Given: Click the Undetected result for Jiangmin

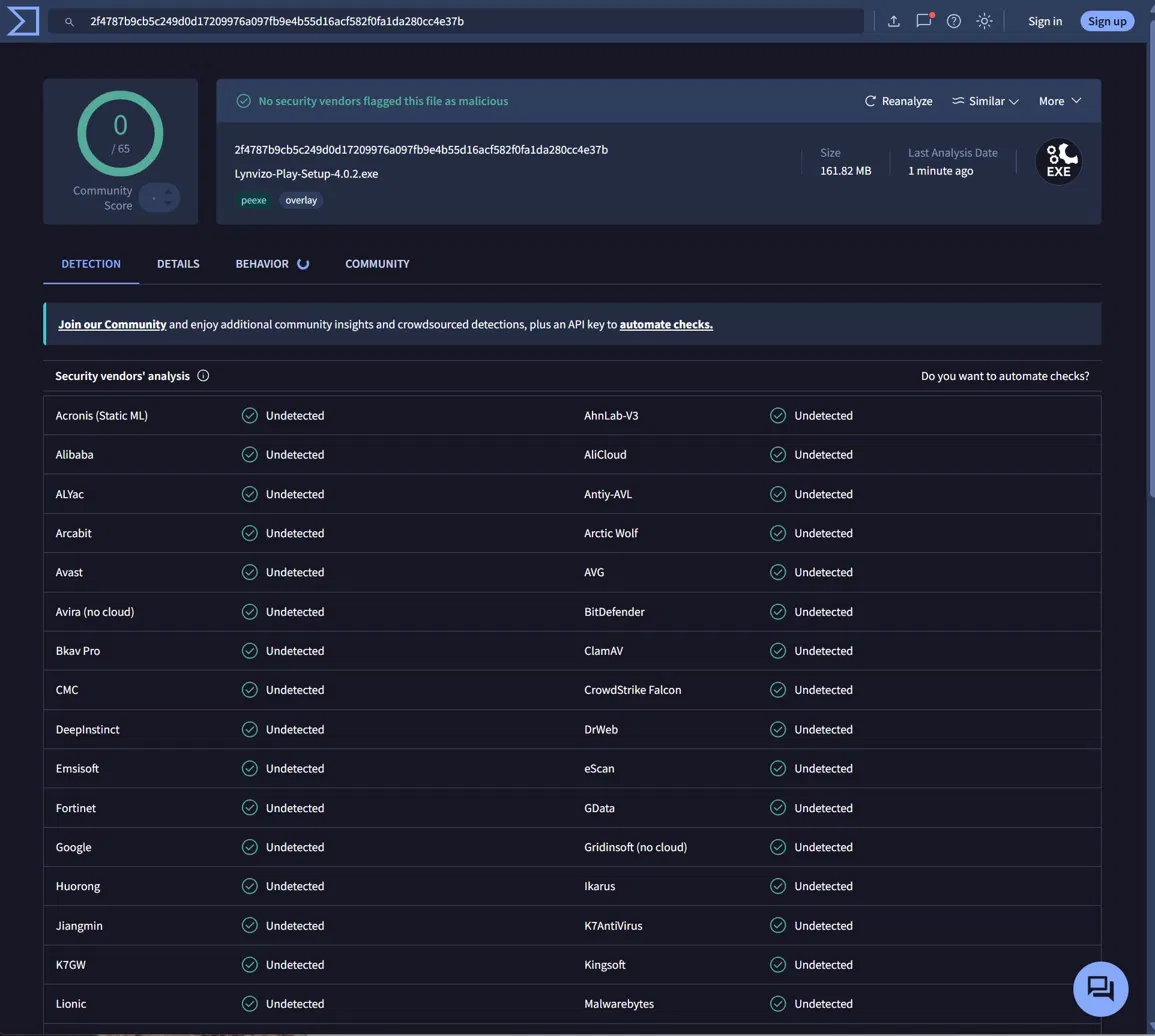Looking at the screenshot, I should [295, 925].
